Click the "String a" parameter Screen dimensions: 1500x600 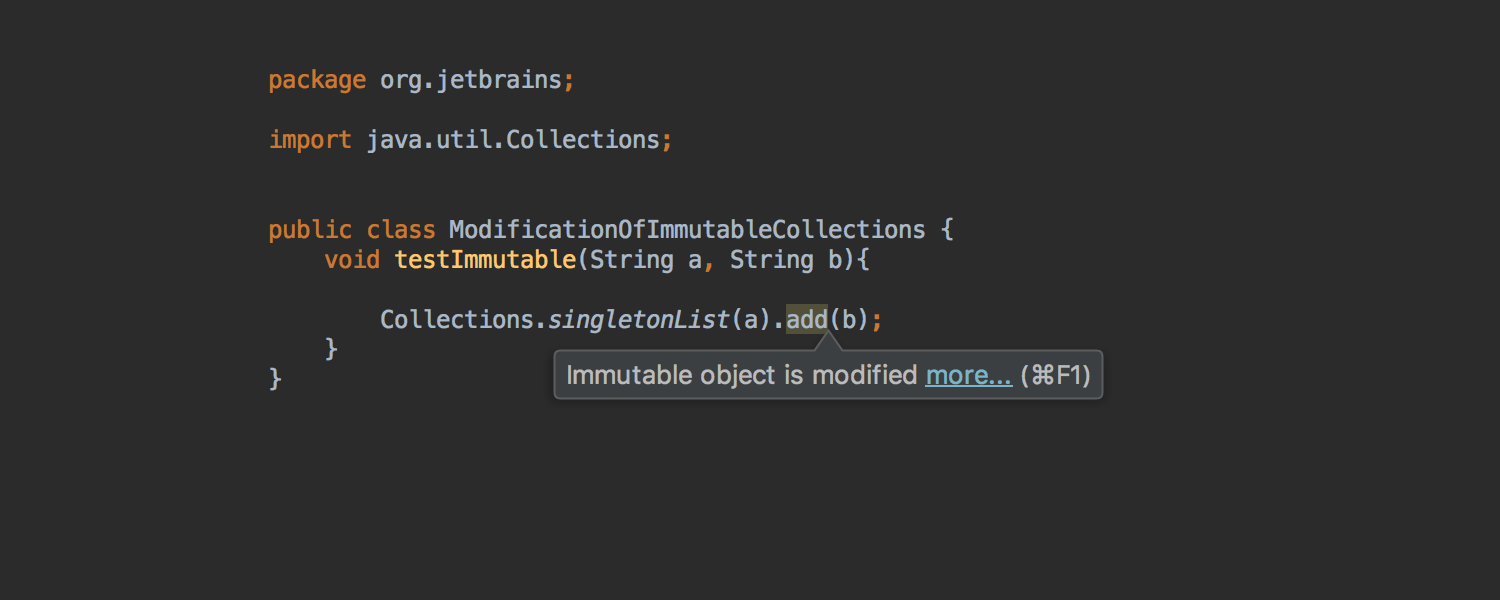tap(646, 260)
